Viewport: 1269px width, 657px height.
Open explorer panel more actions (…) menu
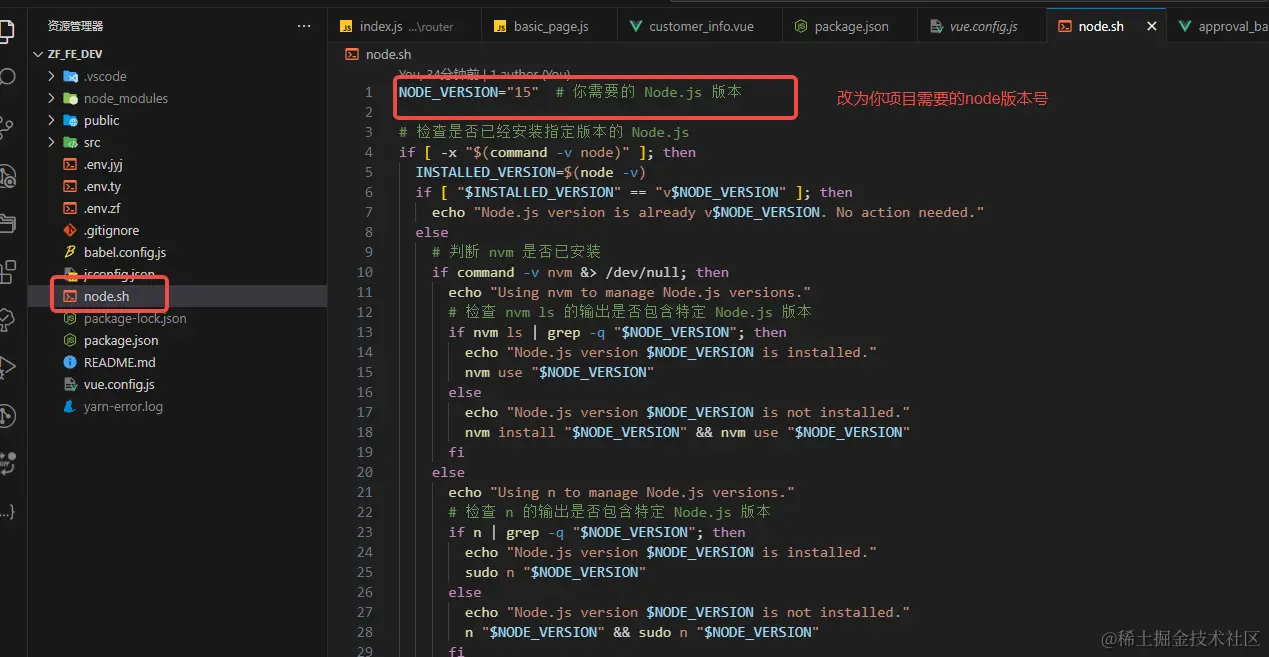[304, 26]
